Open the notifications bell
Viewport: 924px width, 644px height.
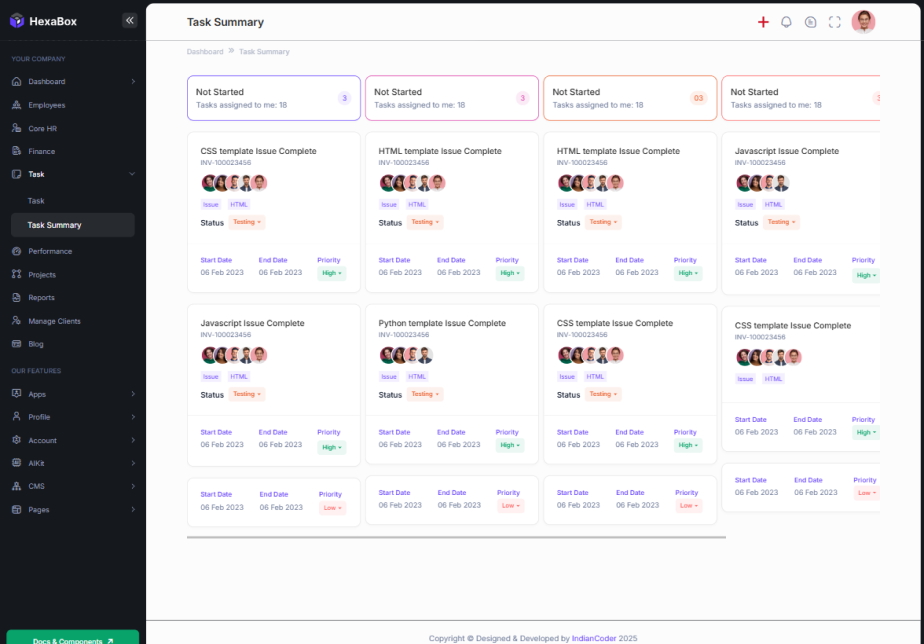click(786, 22)
